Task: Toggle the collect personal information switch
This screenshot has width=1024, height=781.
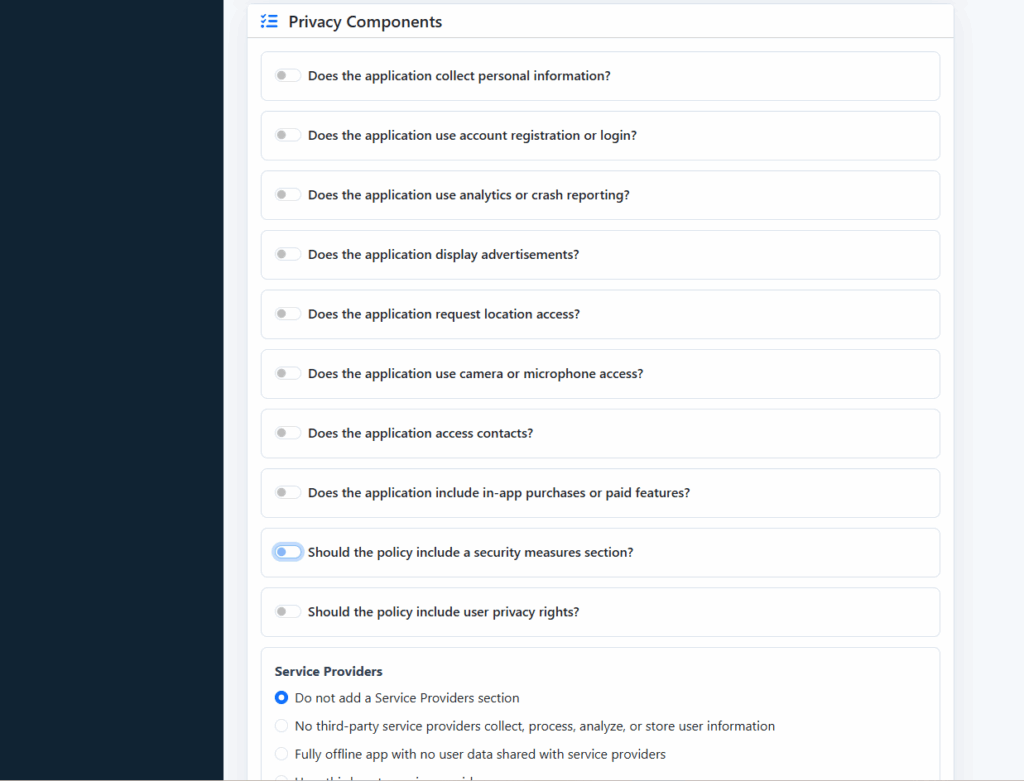Action: 287,76
